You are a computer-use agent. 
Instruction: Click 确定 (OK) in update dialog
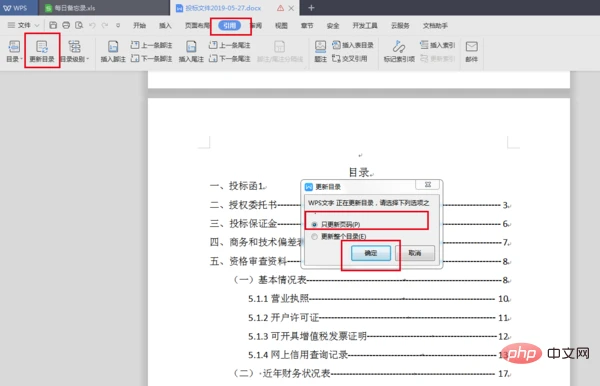point(371,253)
